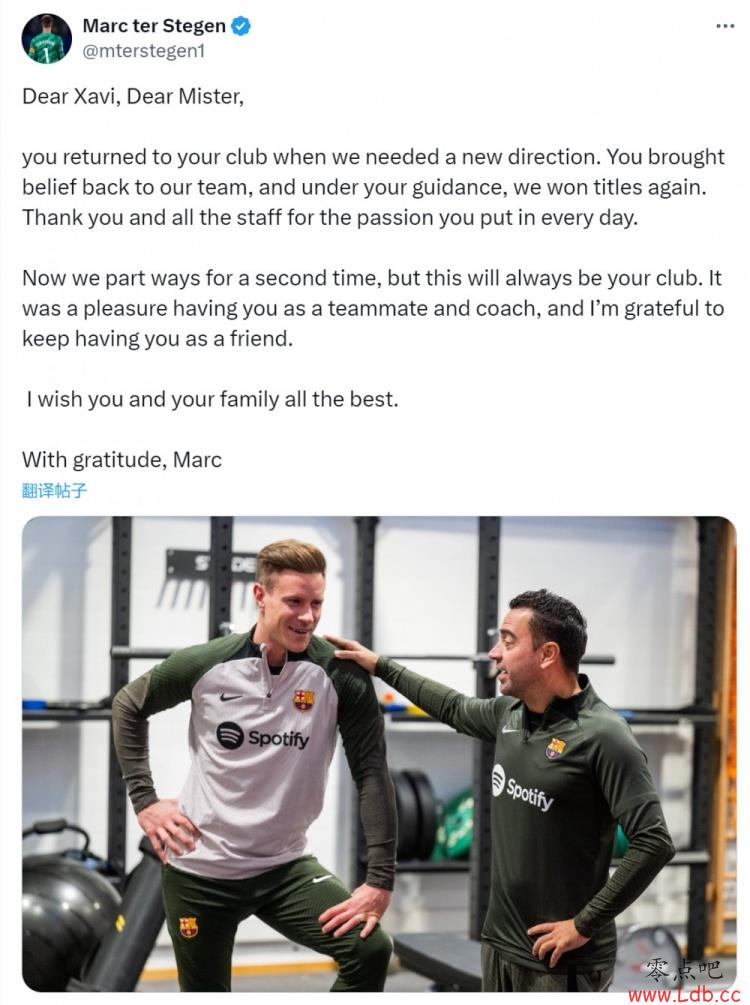This screenshot has width=750, height=1005.
Task: Click the 'I wish you and your family' sentence
Action: pyautogui.click(x=212, y=399)
